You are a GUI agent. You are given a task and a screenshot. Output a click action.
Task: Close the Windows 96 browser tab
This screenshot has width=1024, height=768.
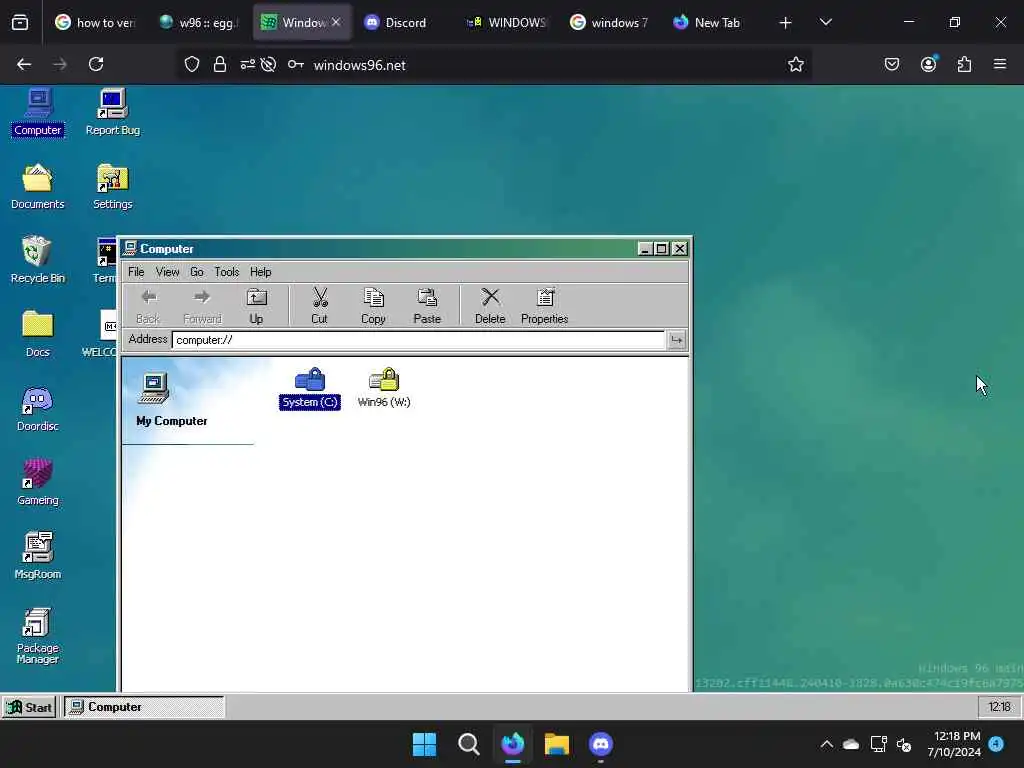(336, 22)
